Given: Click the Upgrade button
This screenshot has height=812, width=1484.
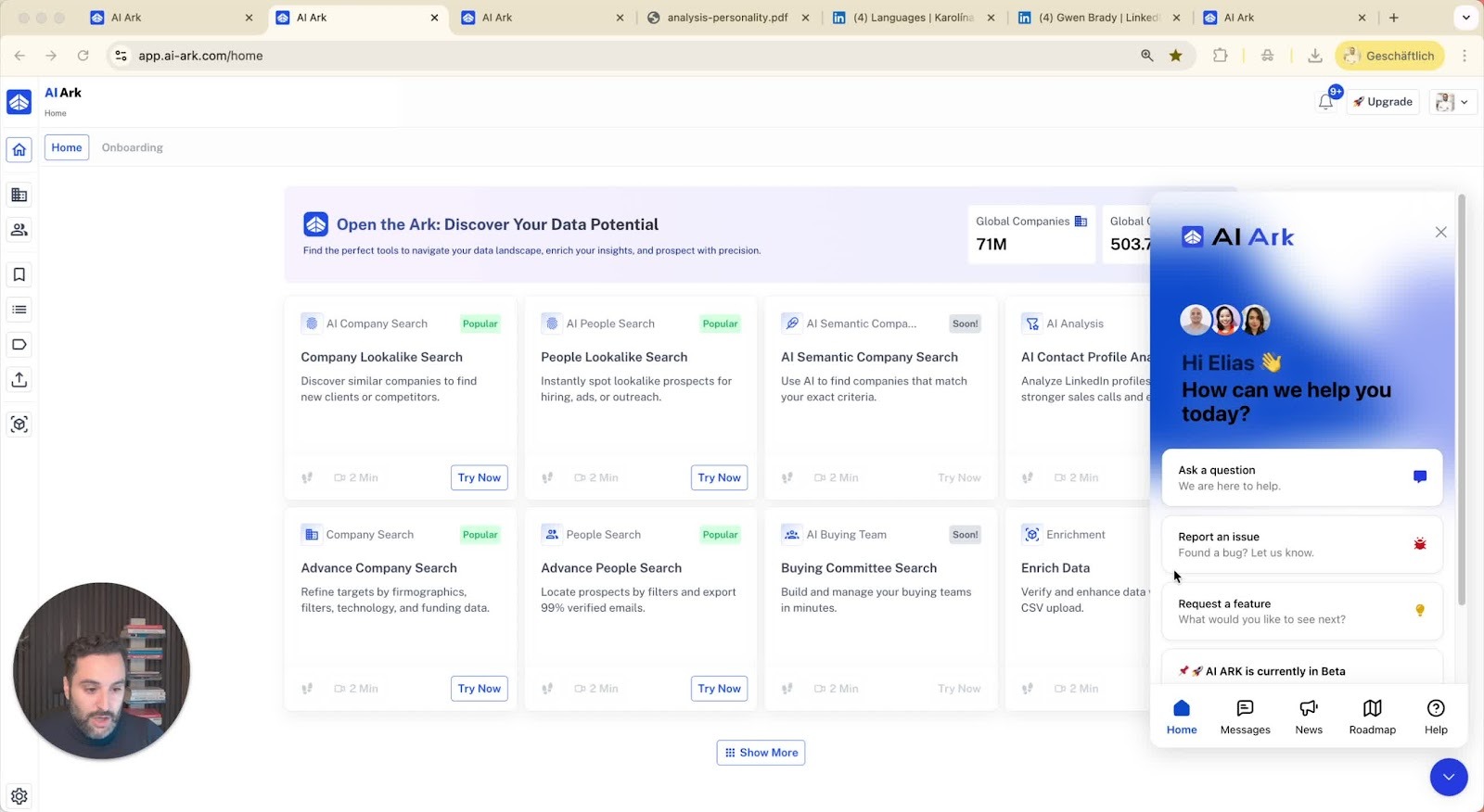Looking at the screenshot, I should [1383, 102].
